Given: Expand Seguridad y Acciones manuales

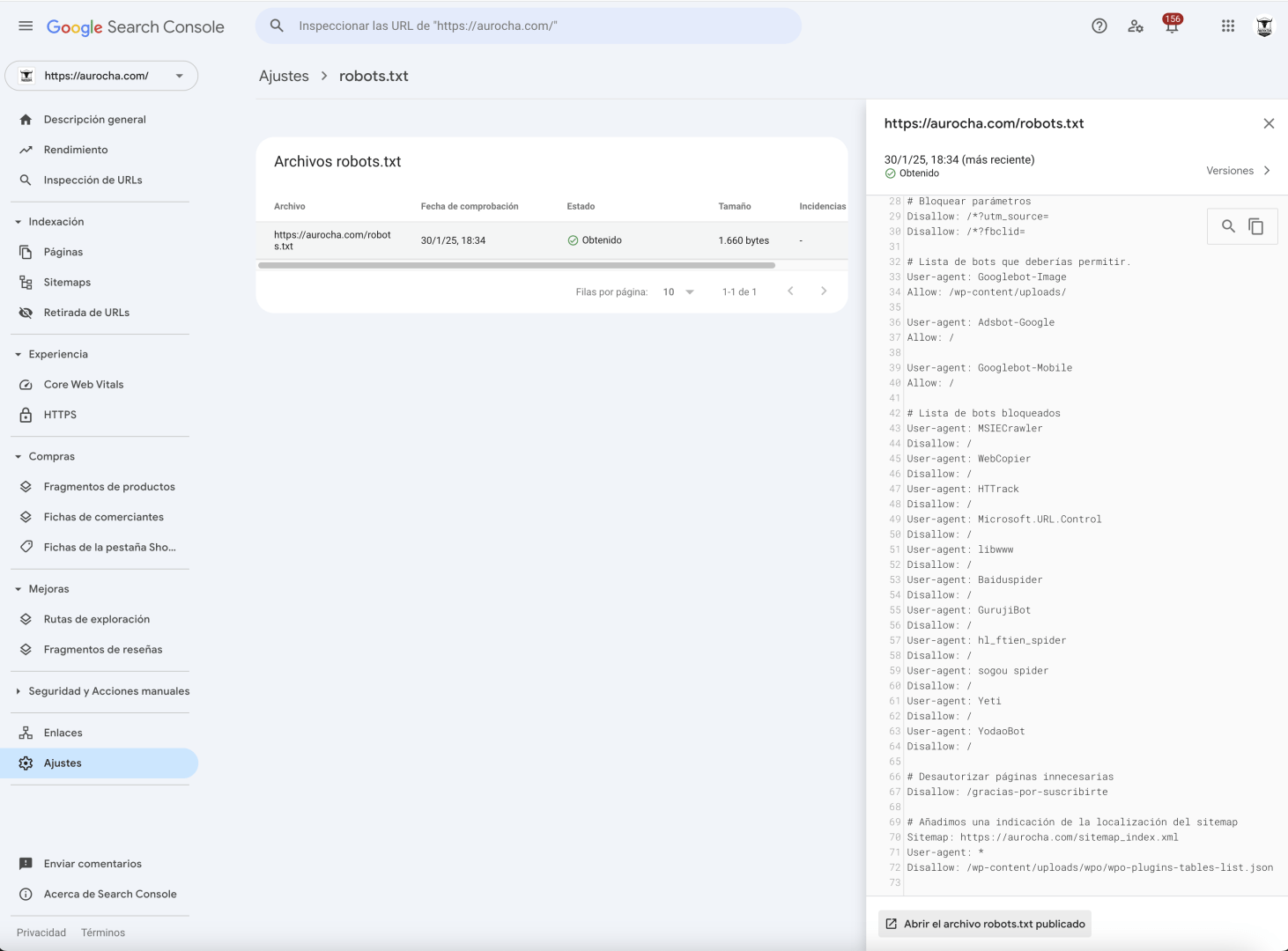Looking at the screenshot, I should click(x=18, y=691).
